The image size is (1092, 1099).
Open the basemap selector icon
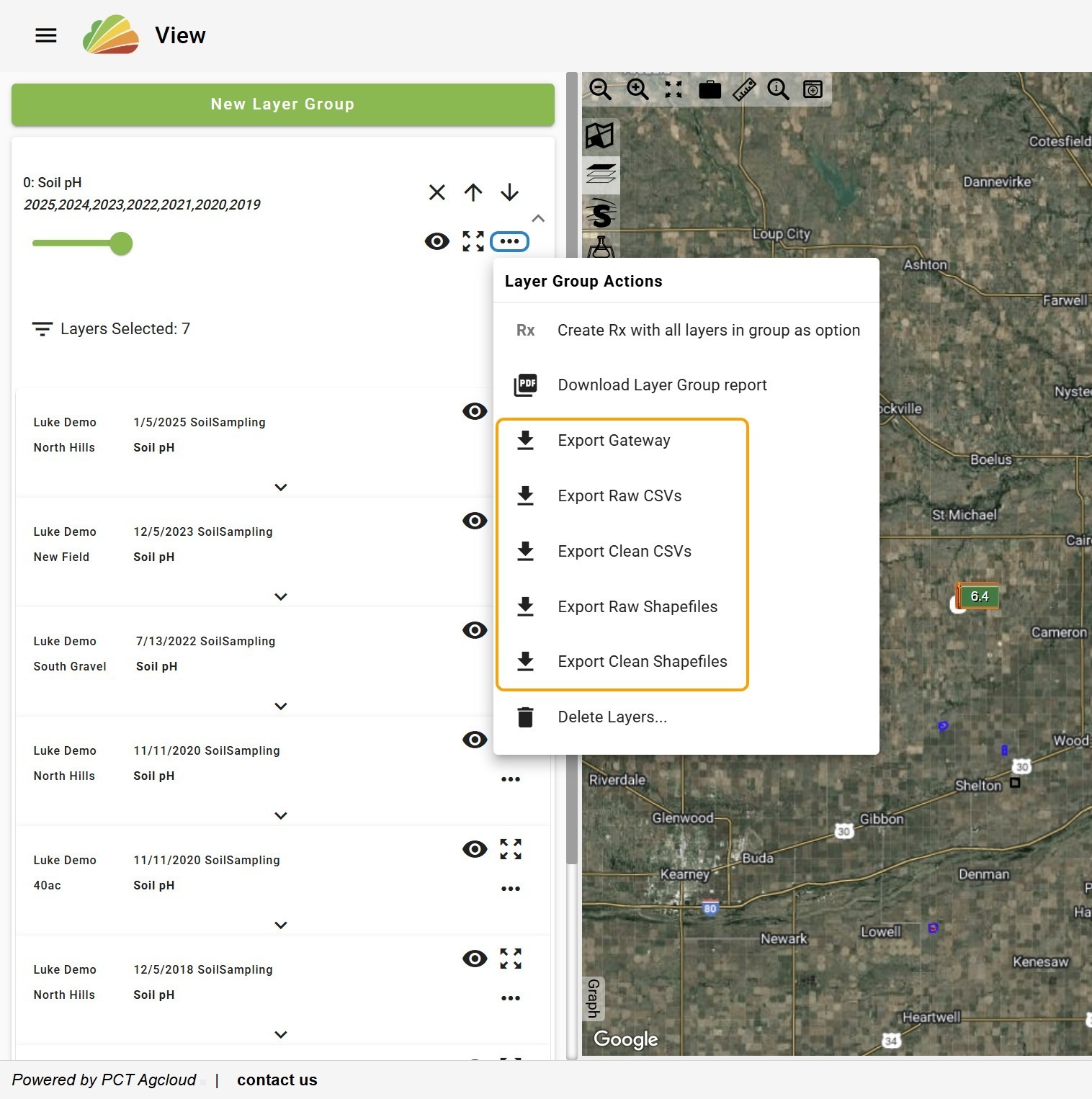[x=600, y=135]
